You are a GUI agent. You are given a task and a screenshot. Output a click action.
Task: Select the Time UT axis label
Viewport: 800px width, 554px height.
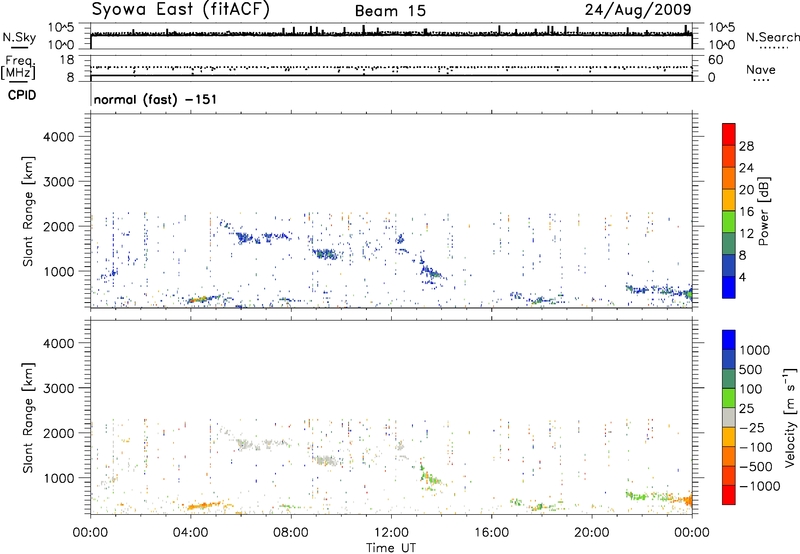(x=391, y=548)
